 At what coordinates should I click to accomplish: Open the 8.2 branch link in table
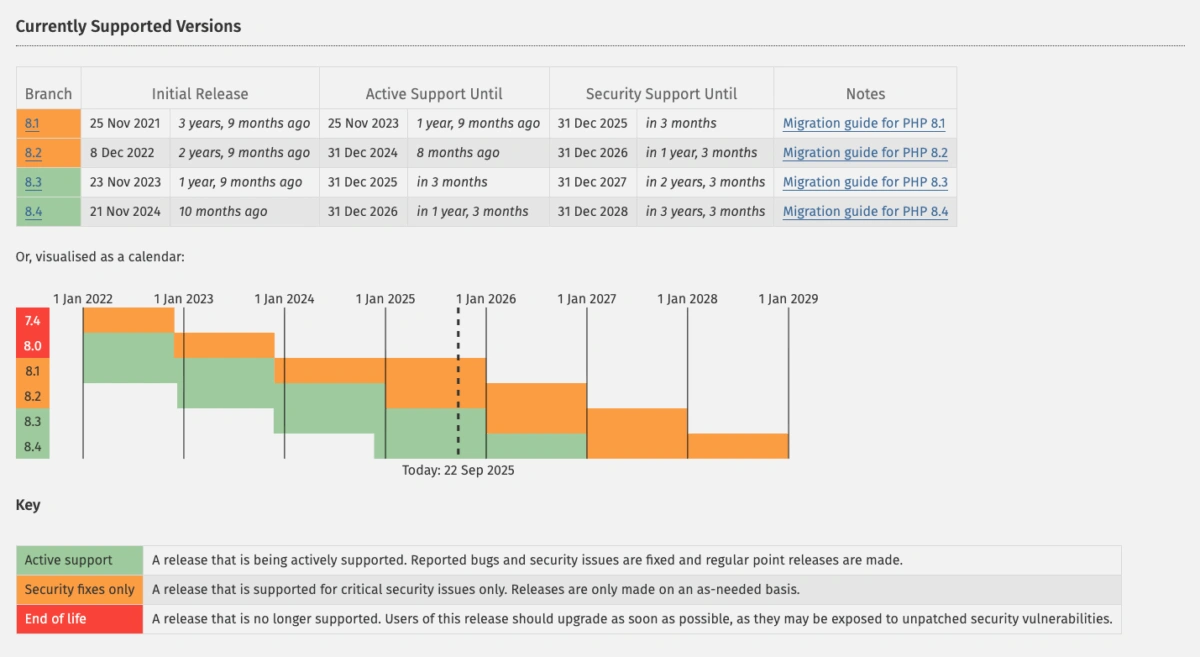click(33, 153)
